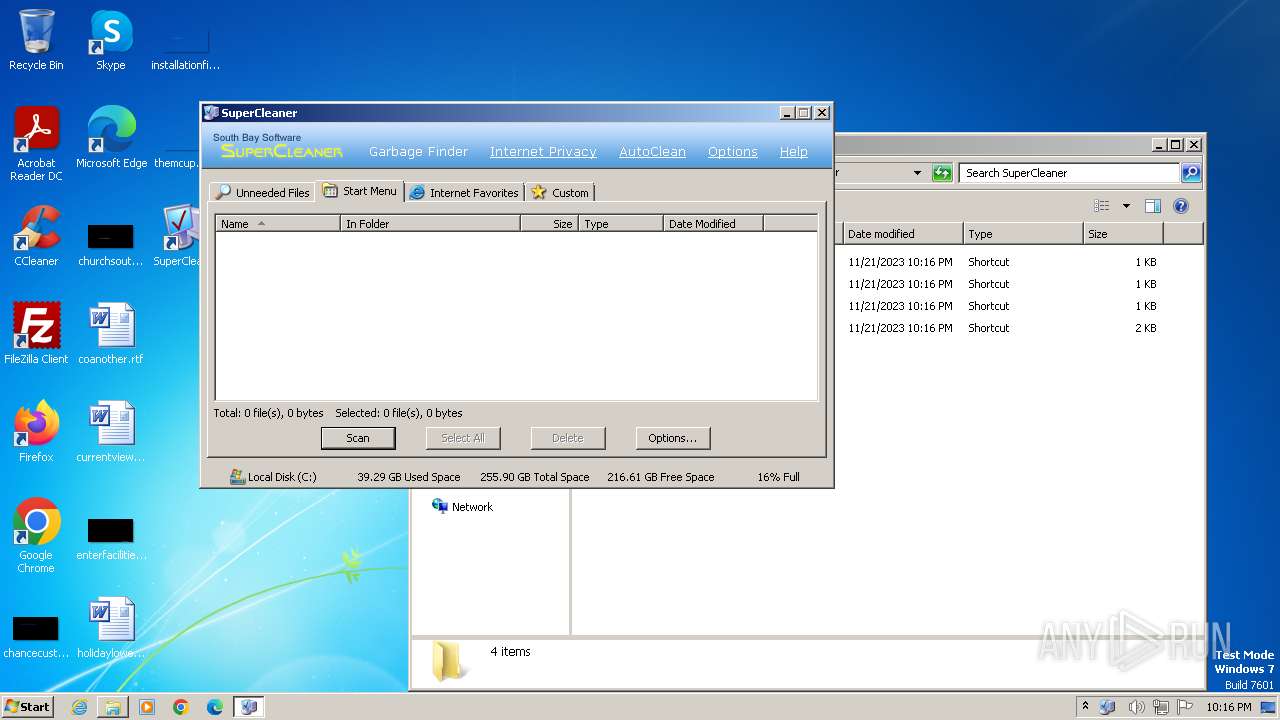
Task: Sort SuperCleaner list by Size column
Action: (x=549, y=224)
